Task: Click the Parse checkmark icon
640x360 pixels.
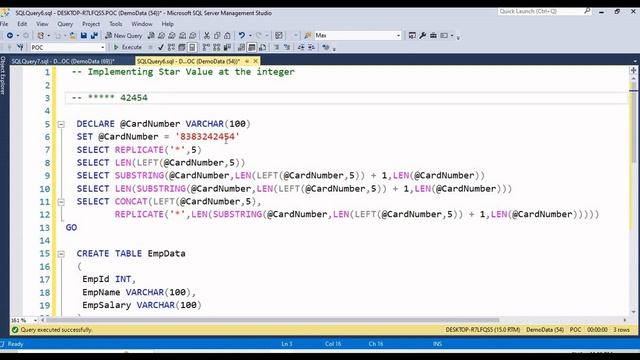Action: tap(161, 47)
